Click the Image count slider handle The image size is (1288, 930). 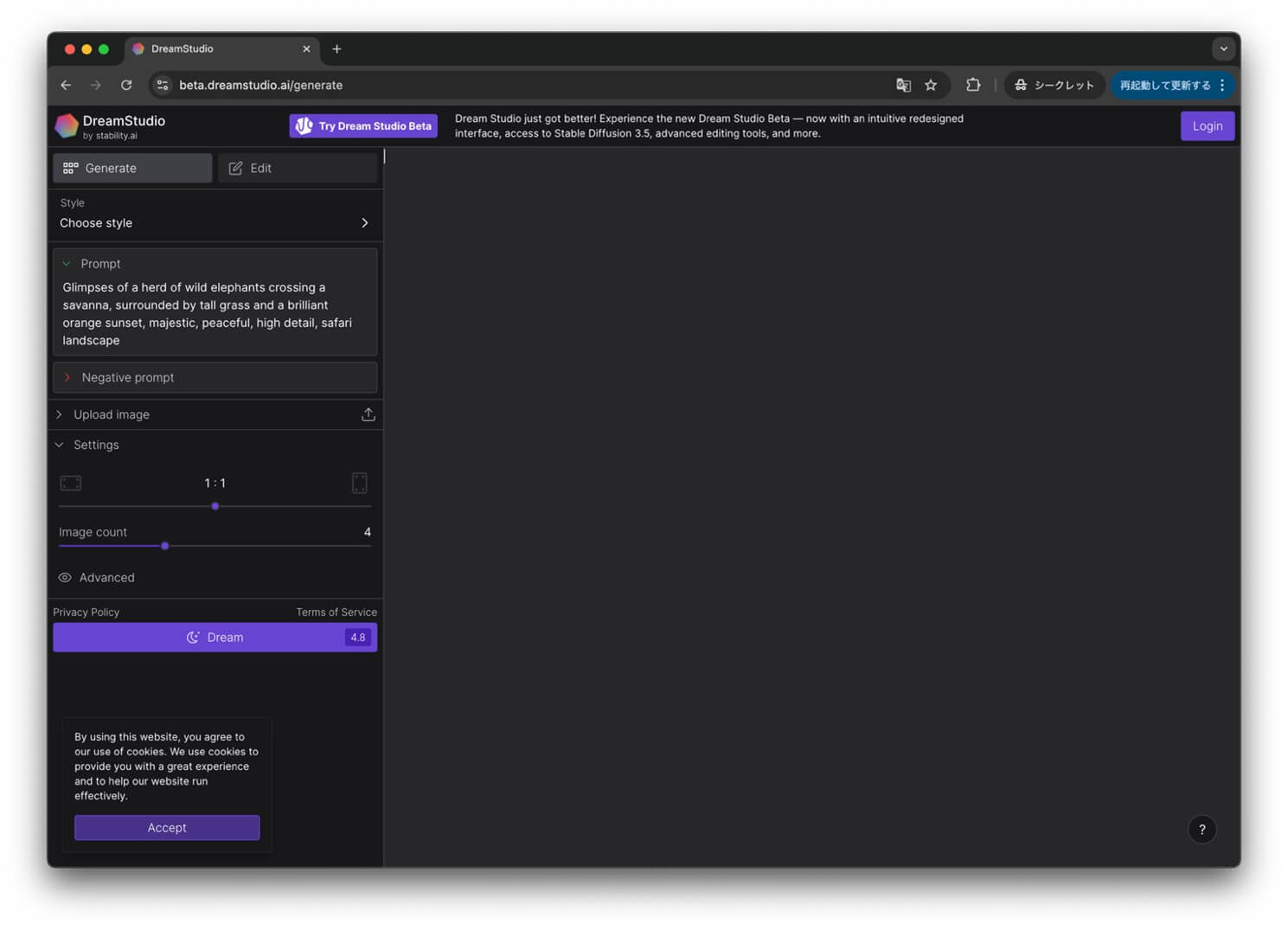point(165,546)
